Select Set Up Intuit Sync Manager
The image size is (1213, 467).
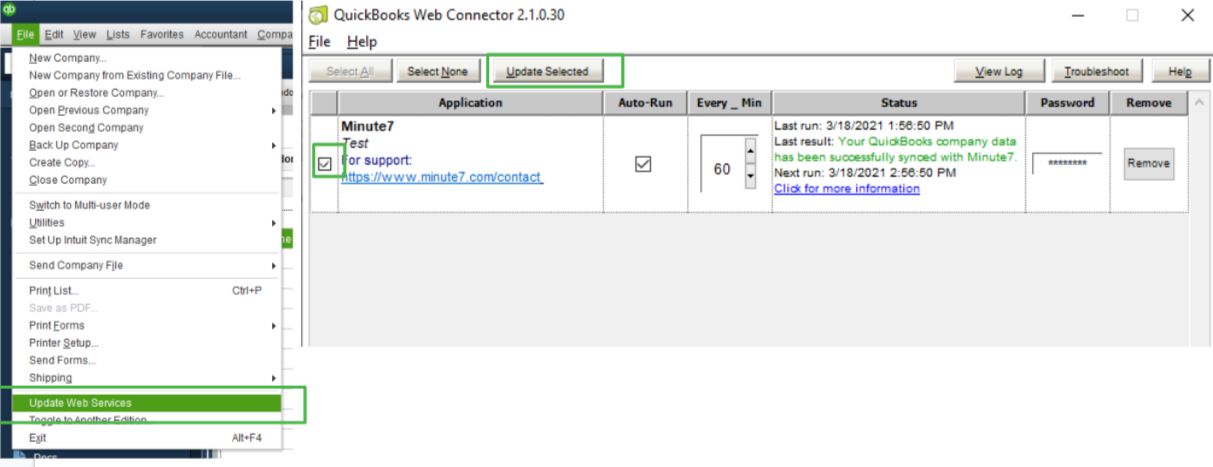148,240
